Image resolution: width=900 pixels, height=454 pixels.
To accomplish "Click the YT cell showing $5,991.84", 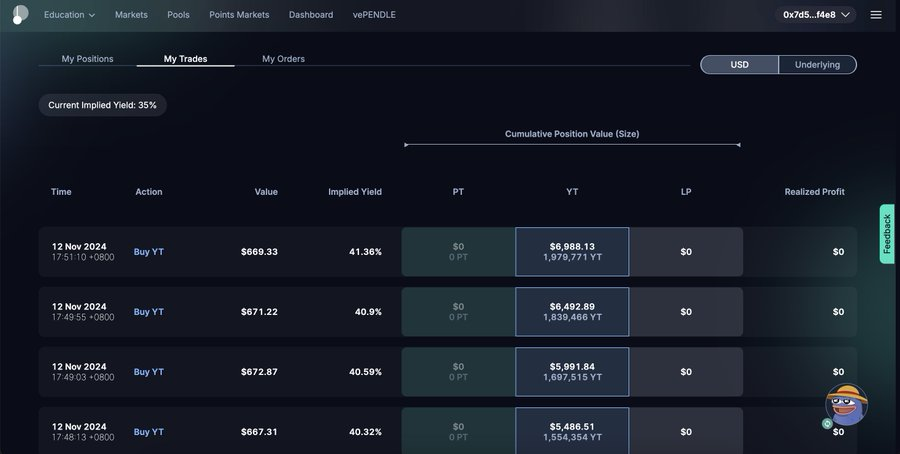I will click(572, 372).
